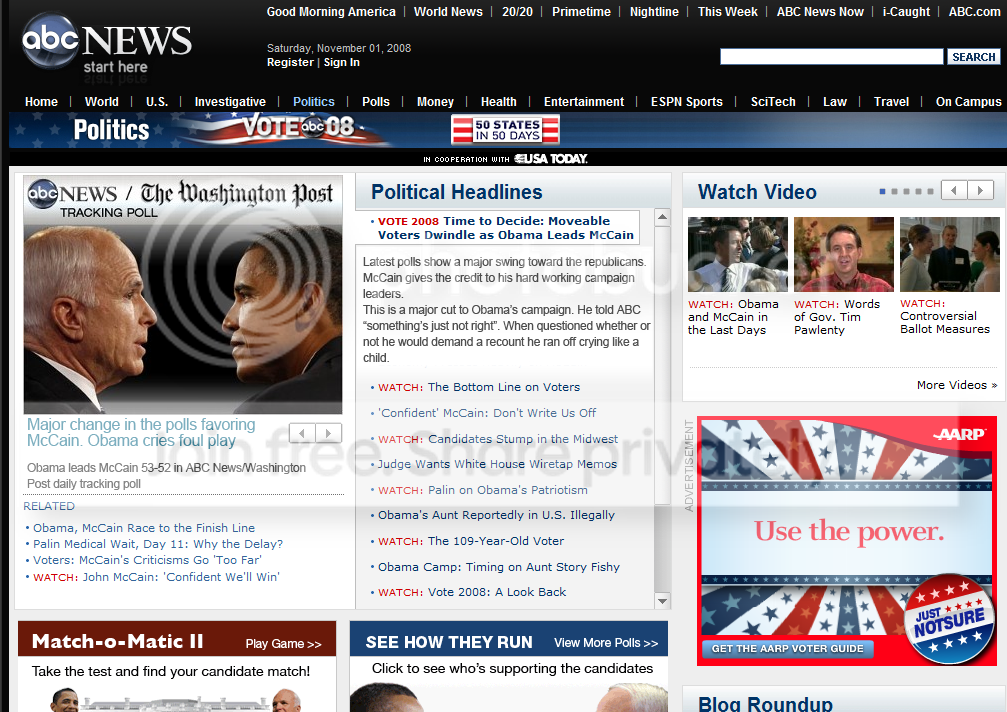Image resolution: width=1007 pixels, height=712 pixels.
Task: Open the 20/20 show link
Action: coord(518,12)
